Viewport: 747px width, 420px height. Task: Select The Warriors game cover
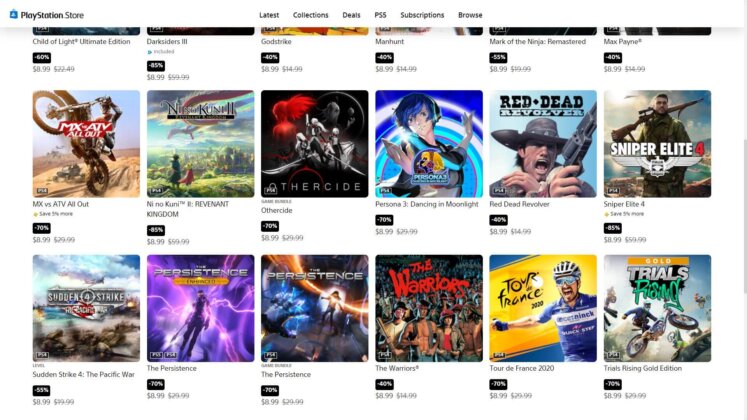pos(429,308)
